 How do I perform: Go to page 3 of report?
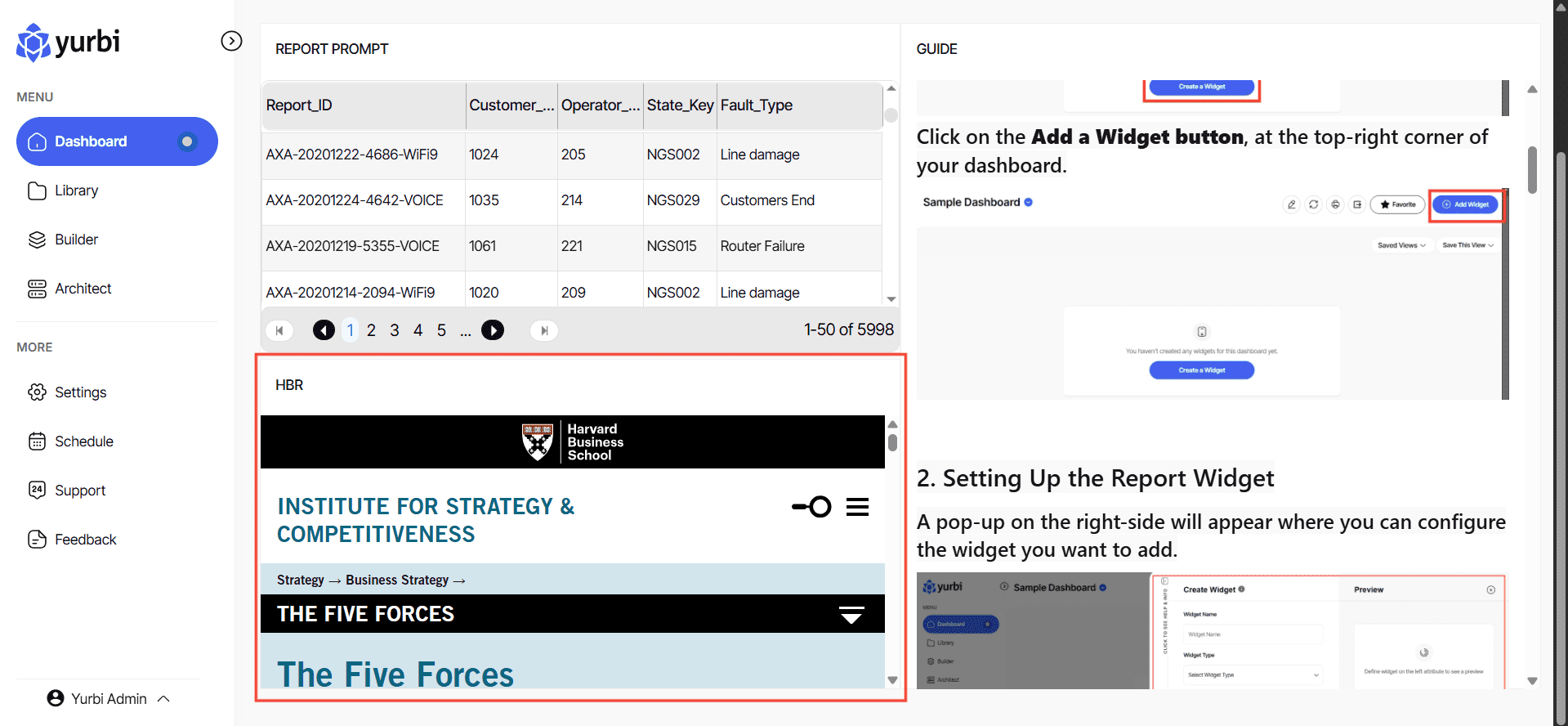point(395,330)
